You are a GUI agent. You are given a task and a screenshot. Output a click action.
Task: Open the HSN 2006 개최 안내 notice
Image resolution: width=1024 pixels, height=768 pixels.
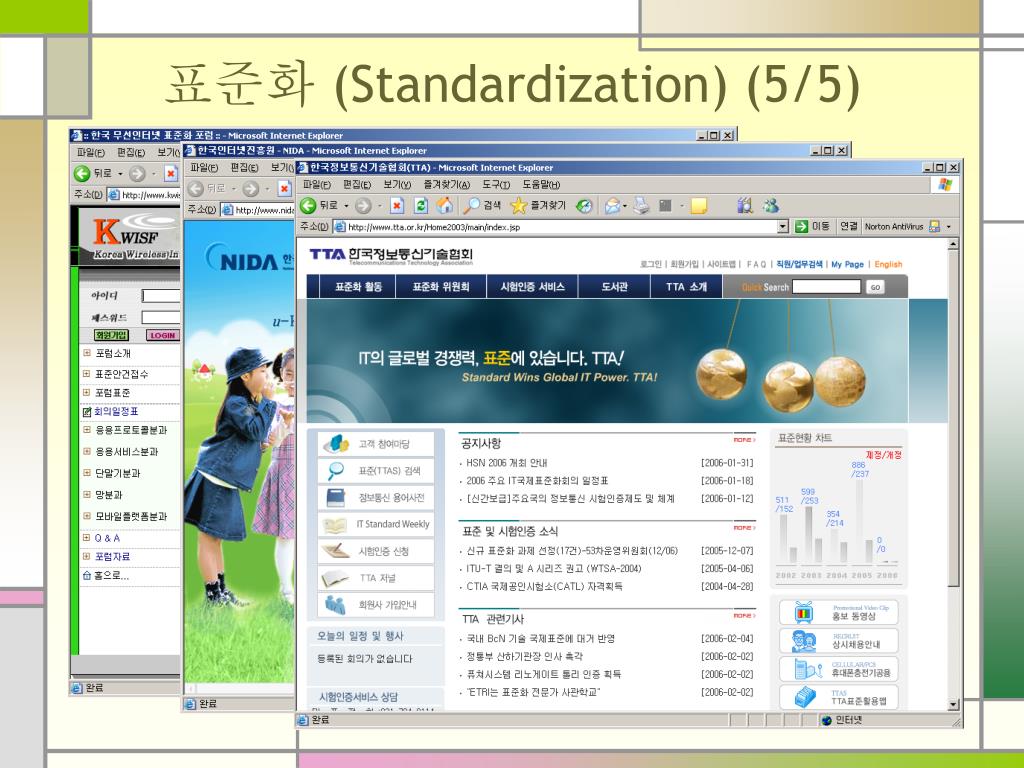(507, 462)
